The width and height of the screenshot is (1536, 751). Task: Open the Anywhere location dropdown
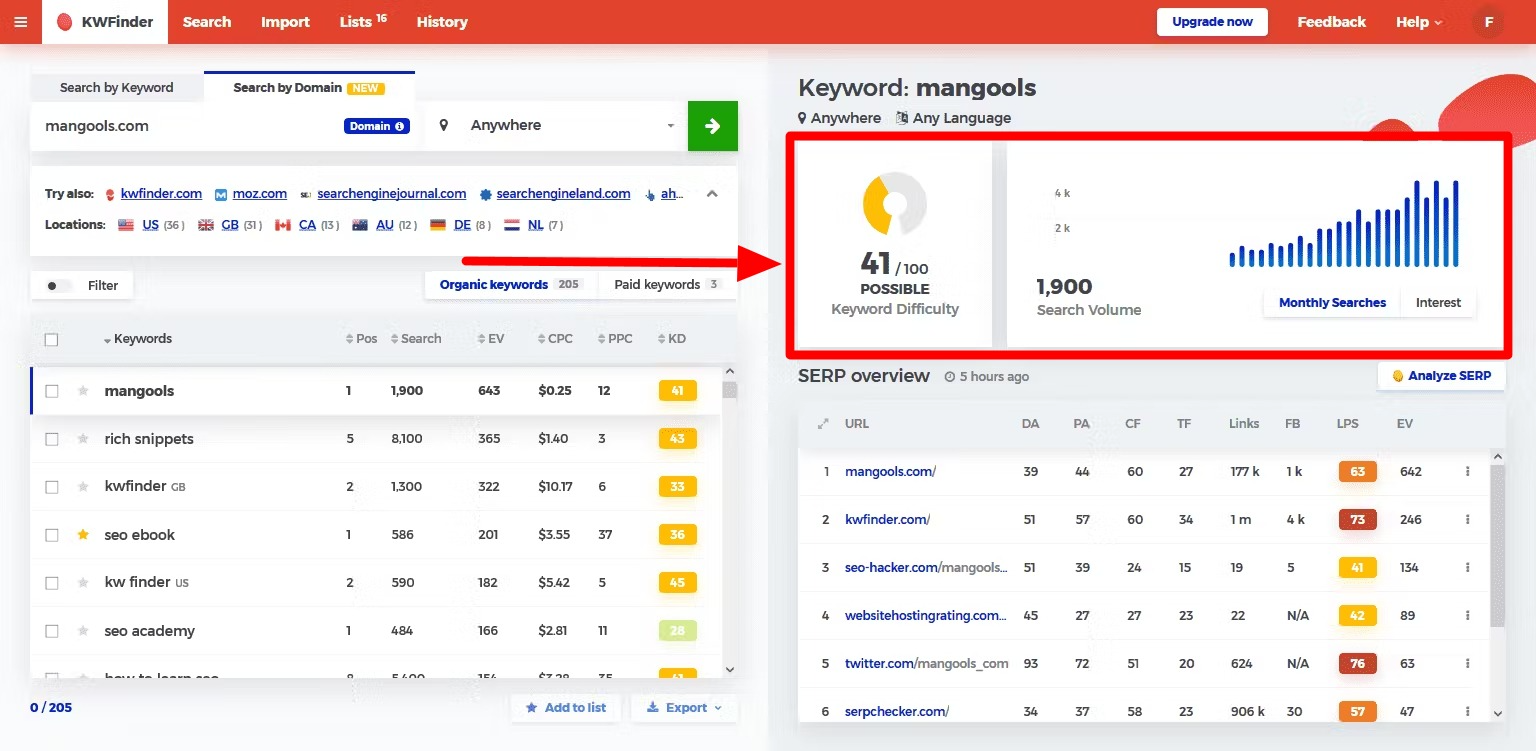point(556,126)
